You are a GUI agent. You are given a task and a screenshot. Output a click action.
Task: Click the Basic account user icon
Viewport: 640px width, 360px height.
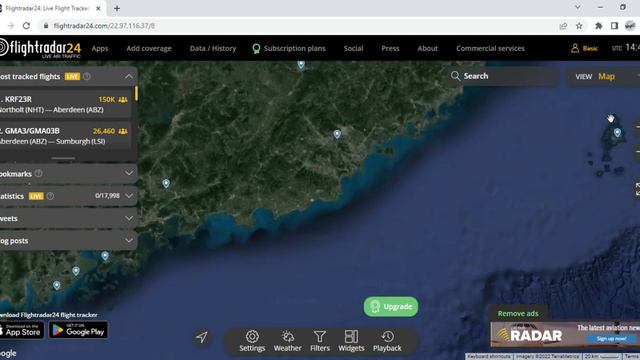click(575, 48)
